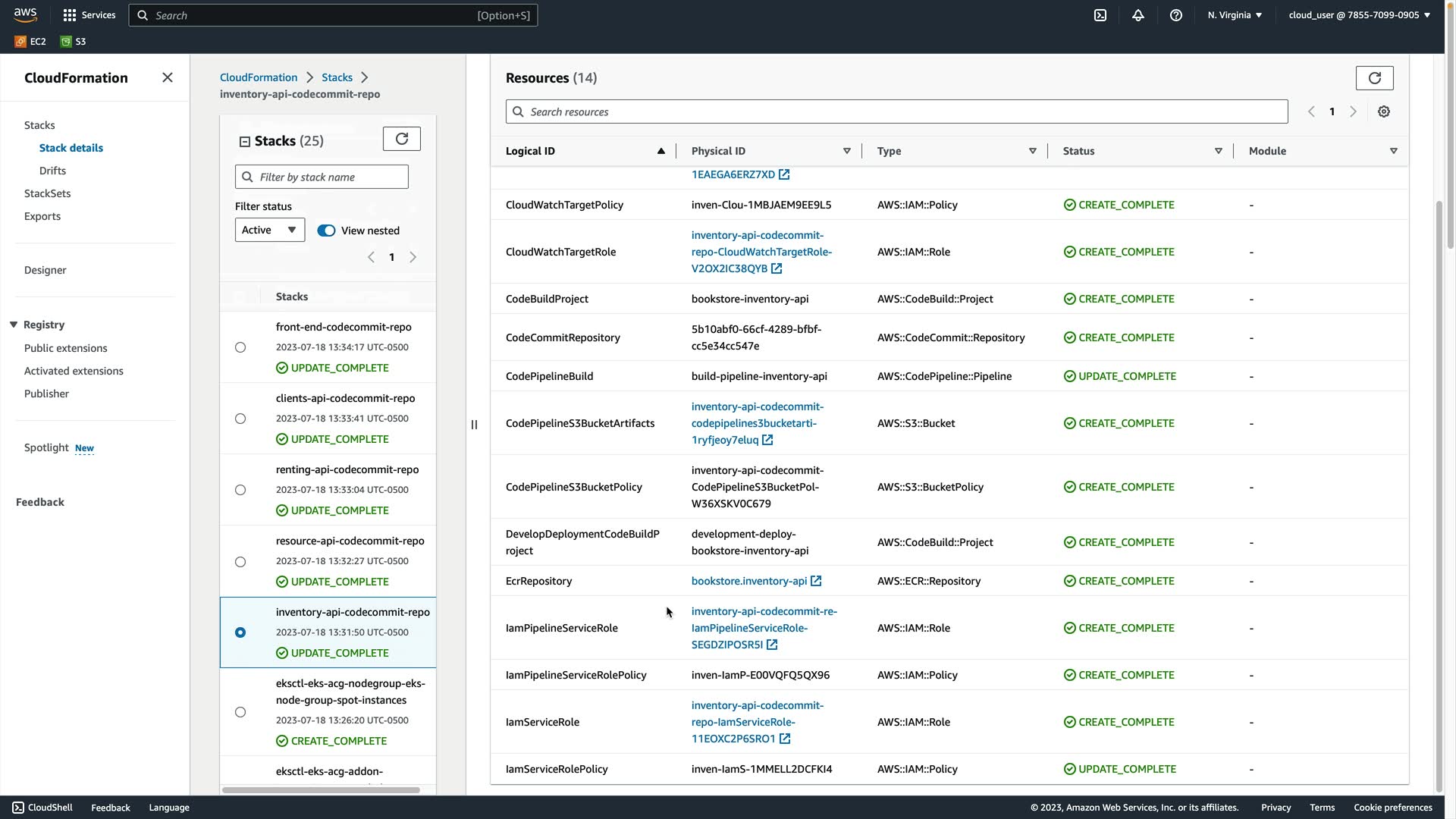
Task: Toggle the View nested switch
Action: [326, 231]
